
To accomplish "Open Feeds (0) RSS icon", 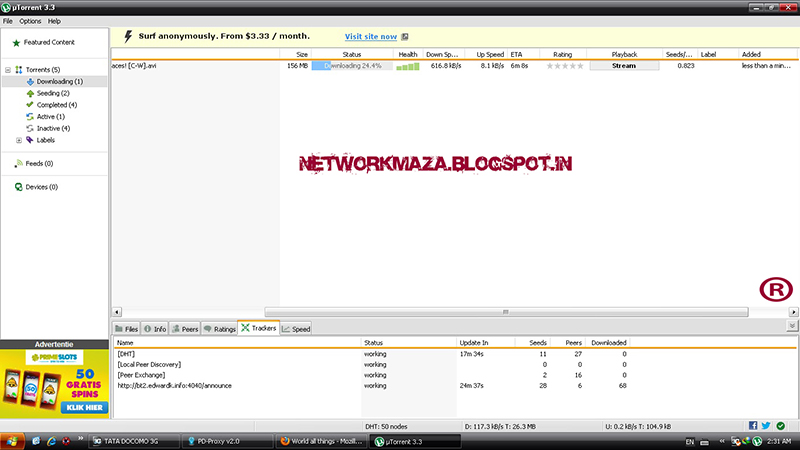I will pyautogui.click(x=19, y=163).
